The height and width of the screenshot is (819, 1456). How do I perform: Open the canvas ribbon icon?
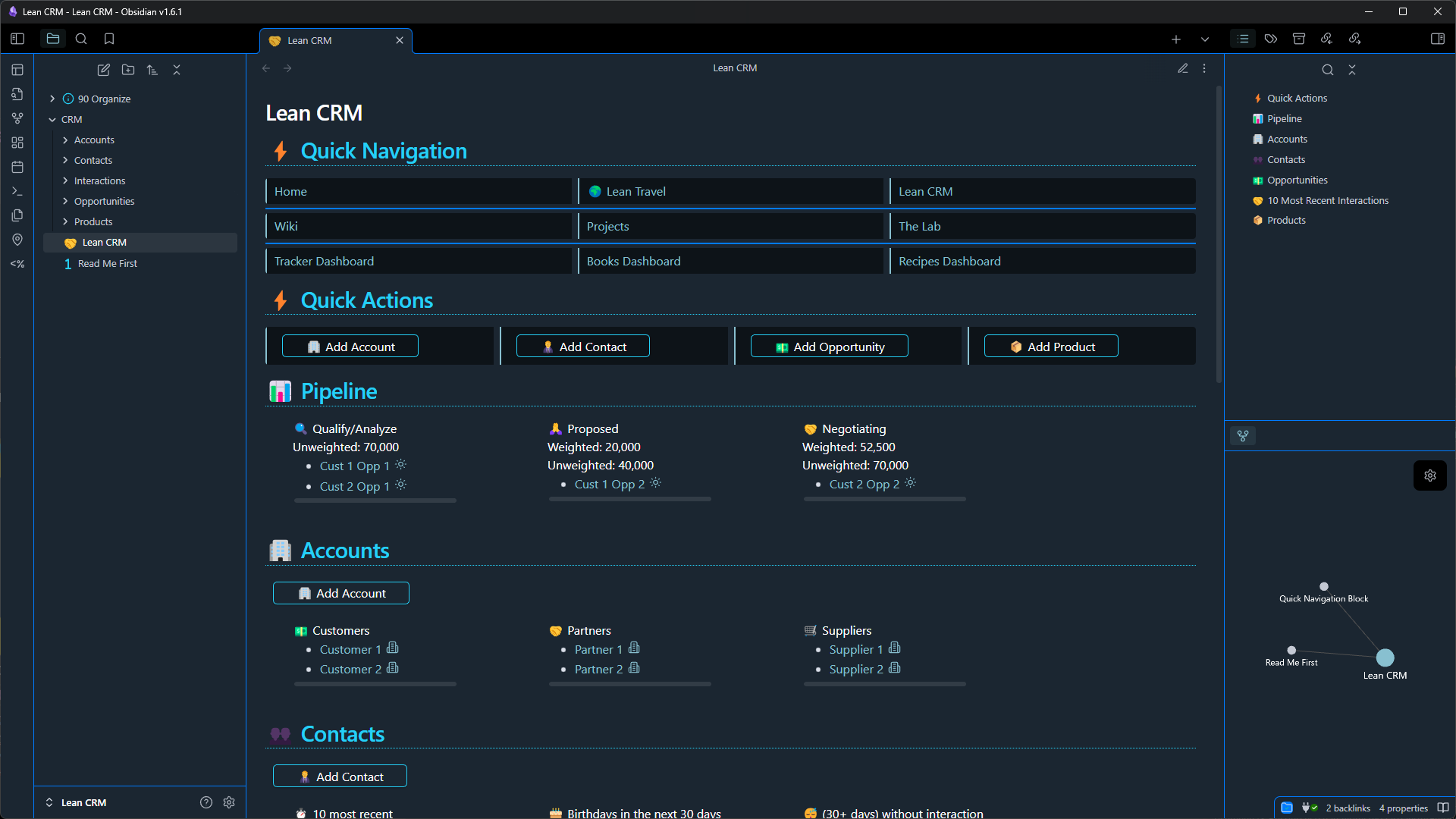(17, 143)
